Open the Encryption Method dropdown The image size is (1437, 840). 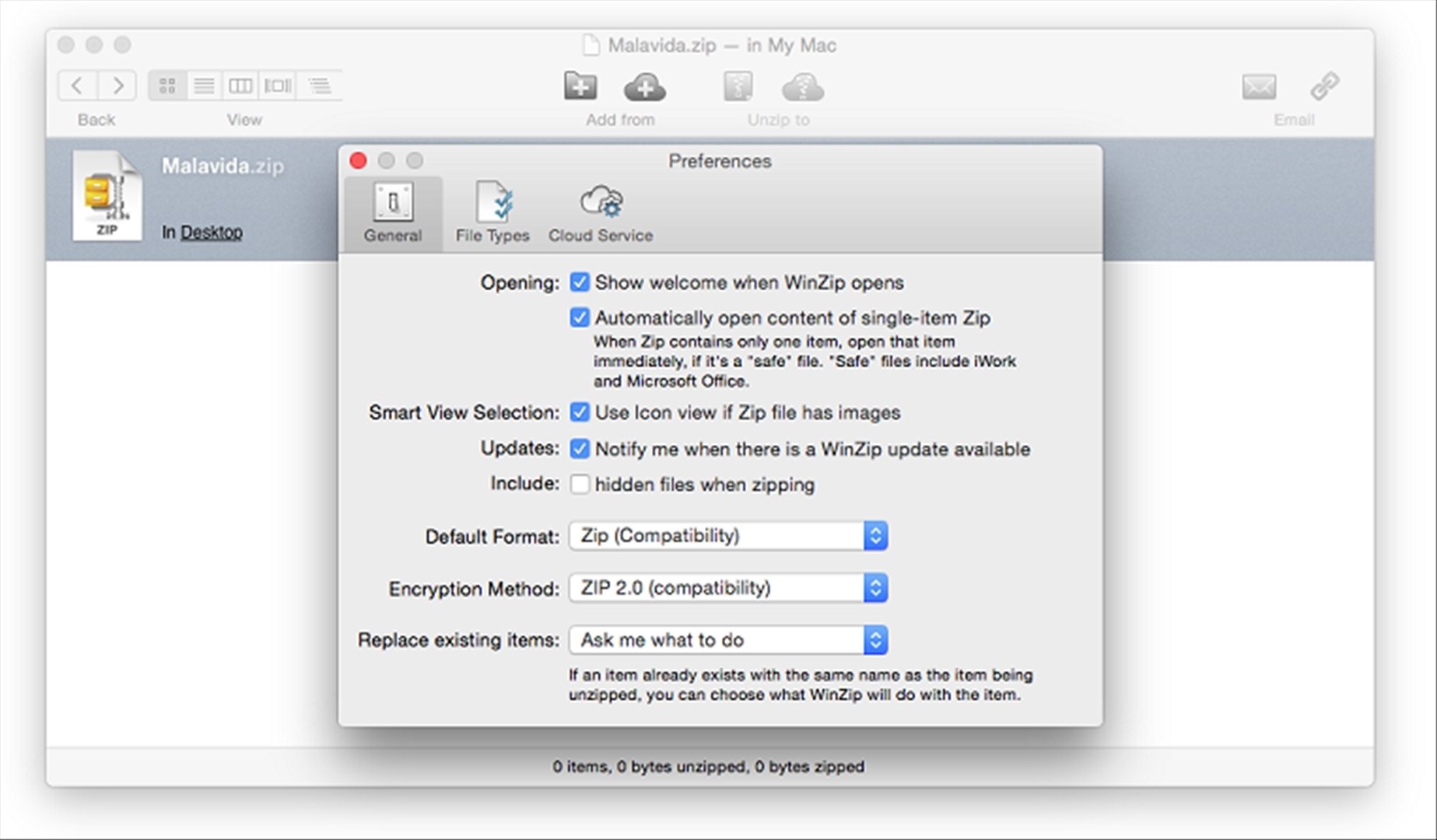(x=728, y=588)
